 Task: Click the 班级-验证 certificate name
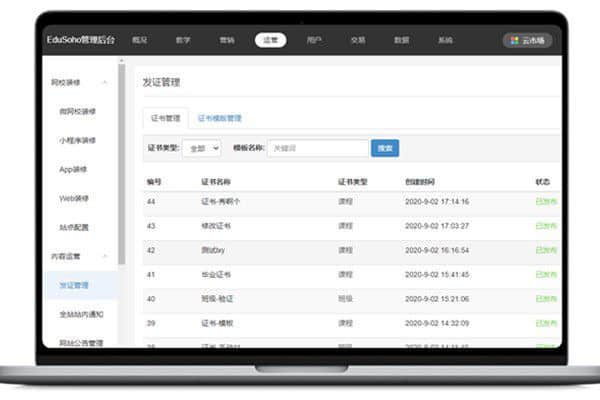217,299
